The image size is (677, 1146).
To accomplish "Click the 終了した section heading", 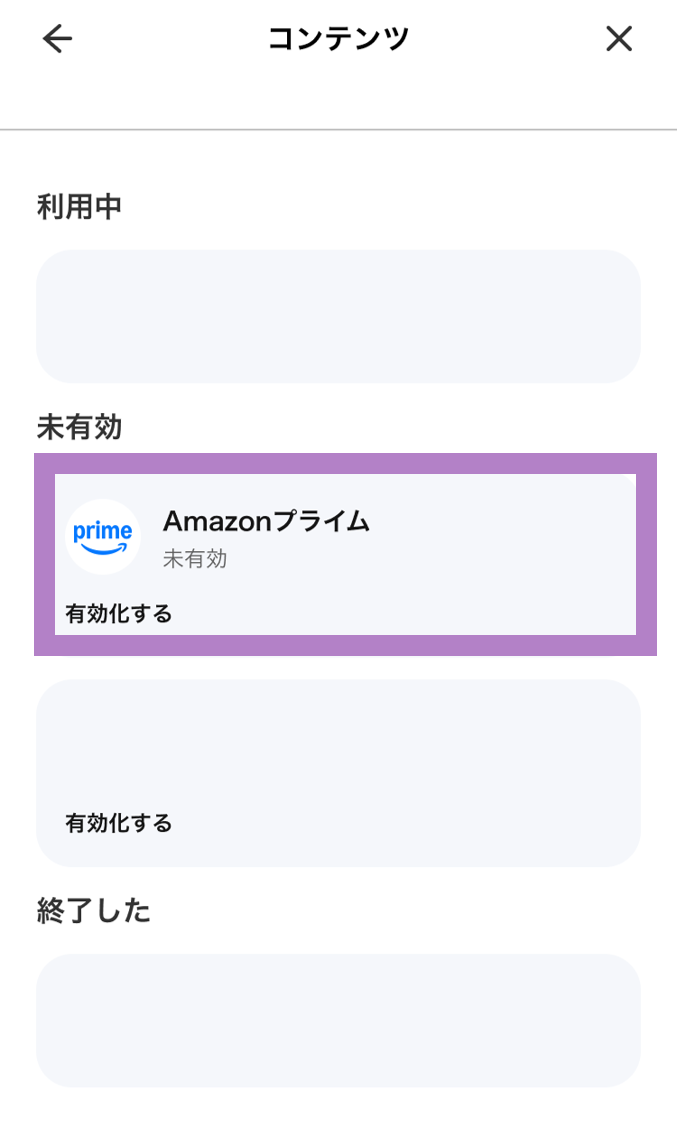I will click(x=93, y=911).
